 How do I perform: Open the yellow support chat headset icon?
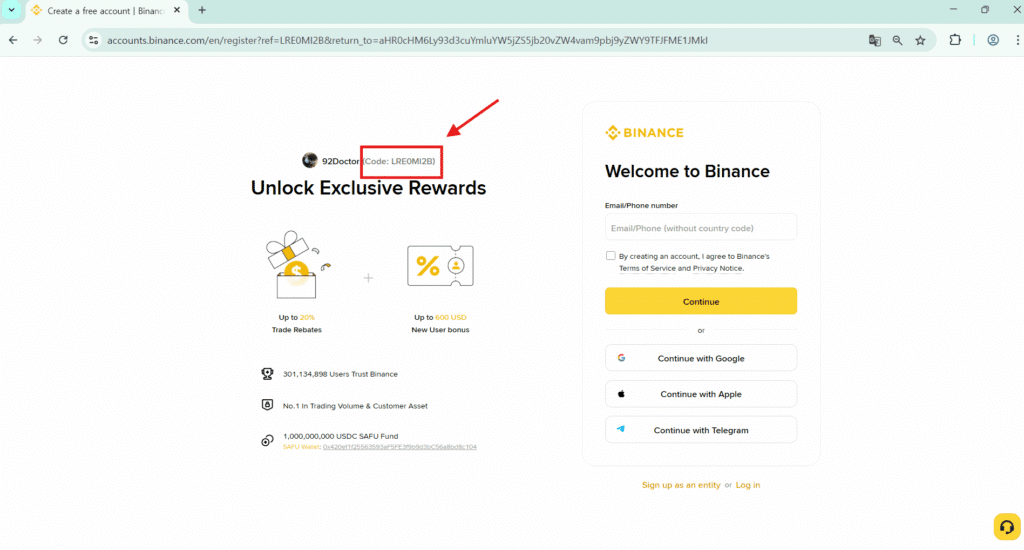1005,526
